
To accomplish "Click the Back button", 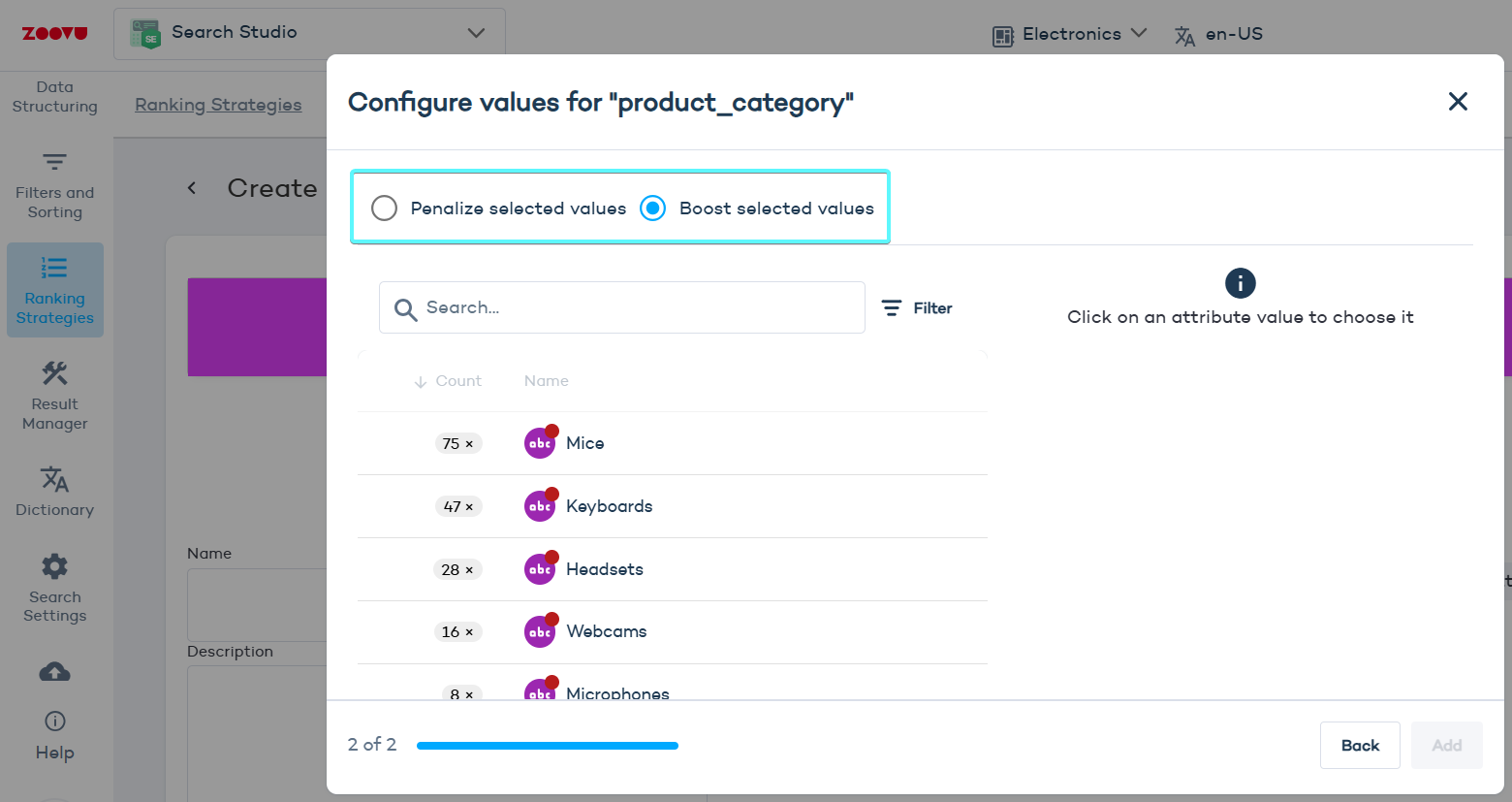I will (x=1359, y=745).
